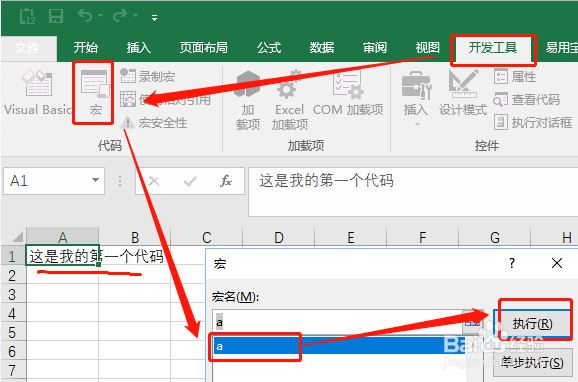578x382 pixels.
Task: Open Excel 加载项 manager
Action: 289,100
